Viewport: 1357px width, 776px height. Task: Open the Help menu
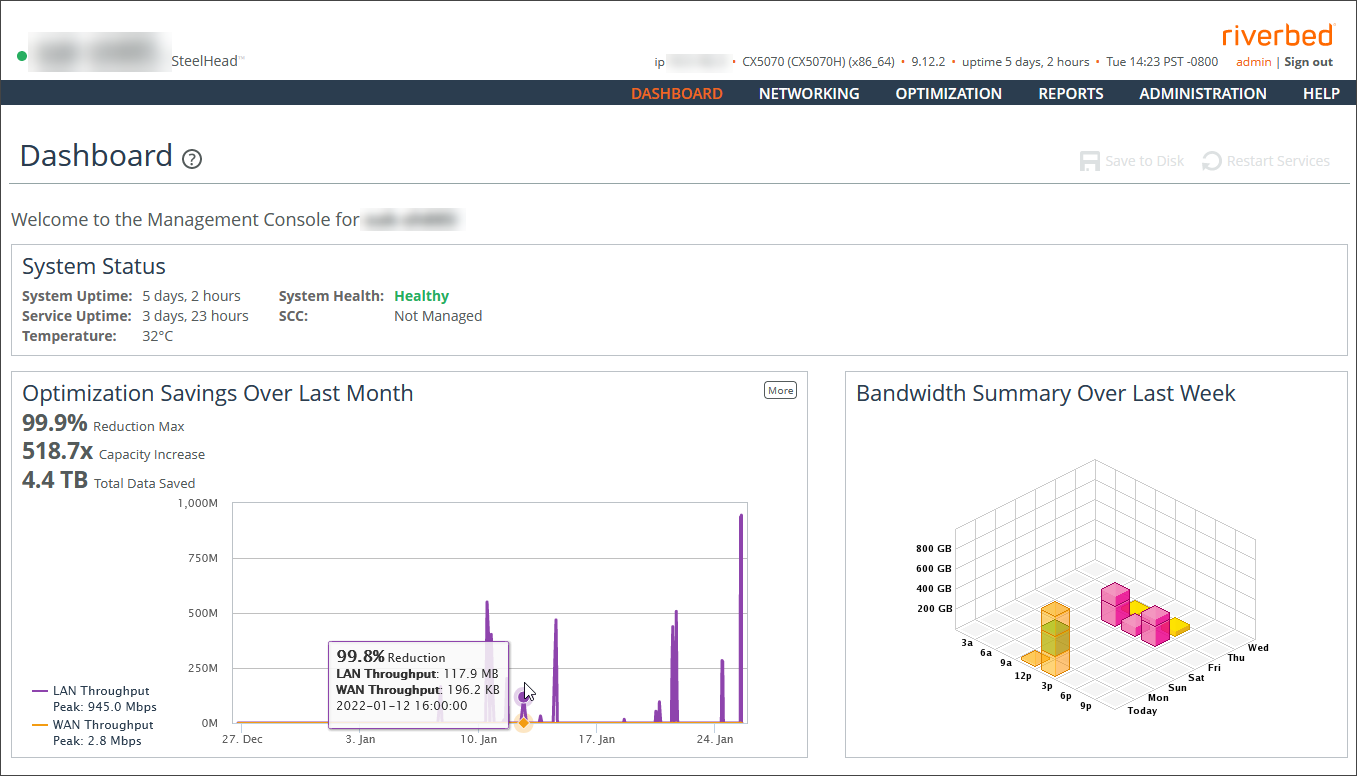click(1320, 93)
